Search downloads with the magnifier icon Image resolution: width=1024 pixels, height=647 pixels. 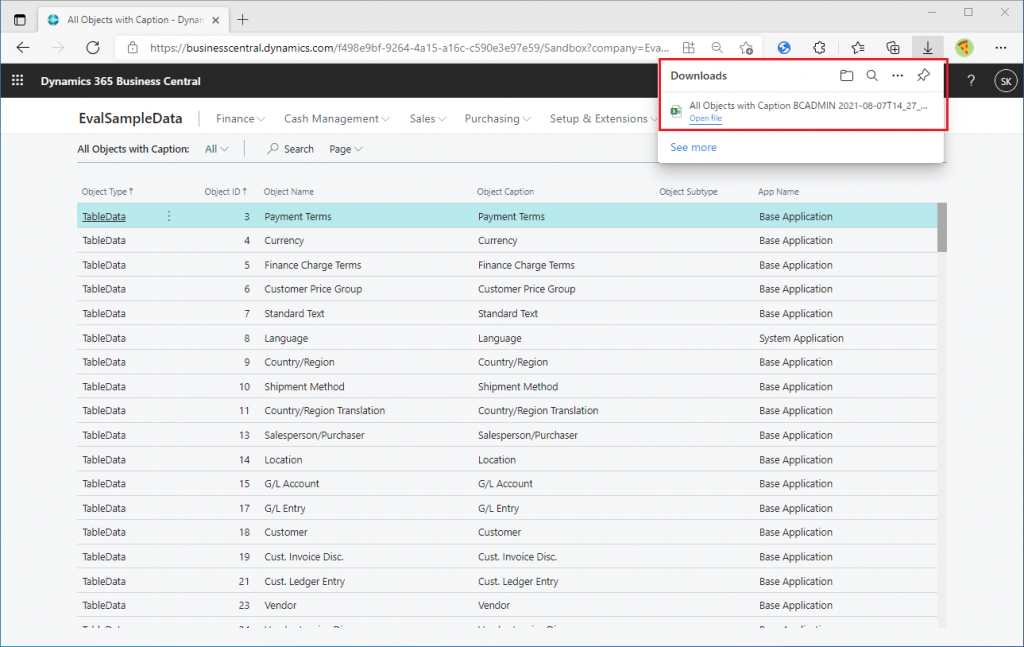tap(872, 76)
